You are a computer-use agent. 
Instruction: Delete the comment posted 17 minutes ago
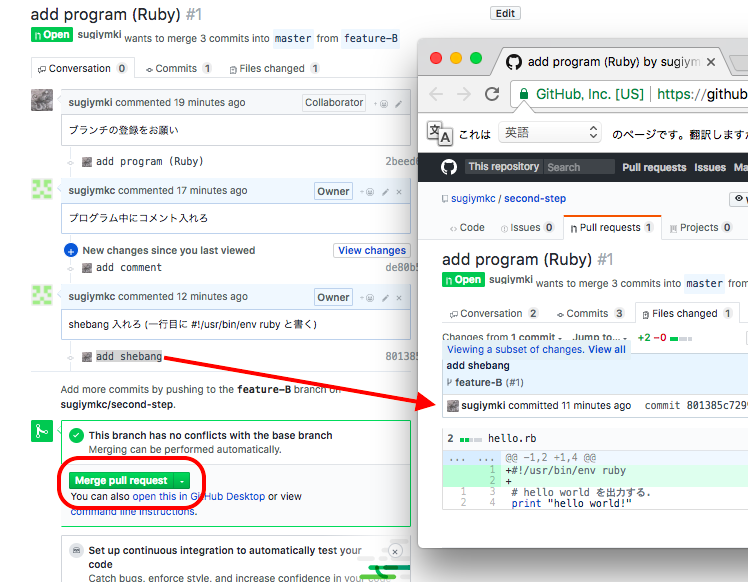point(399,191)
